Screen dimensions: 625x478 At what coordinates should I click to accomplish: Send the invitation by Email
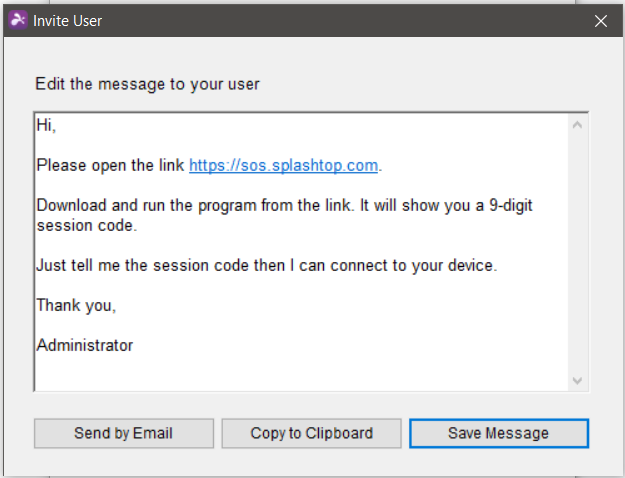point(124,433)
